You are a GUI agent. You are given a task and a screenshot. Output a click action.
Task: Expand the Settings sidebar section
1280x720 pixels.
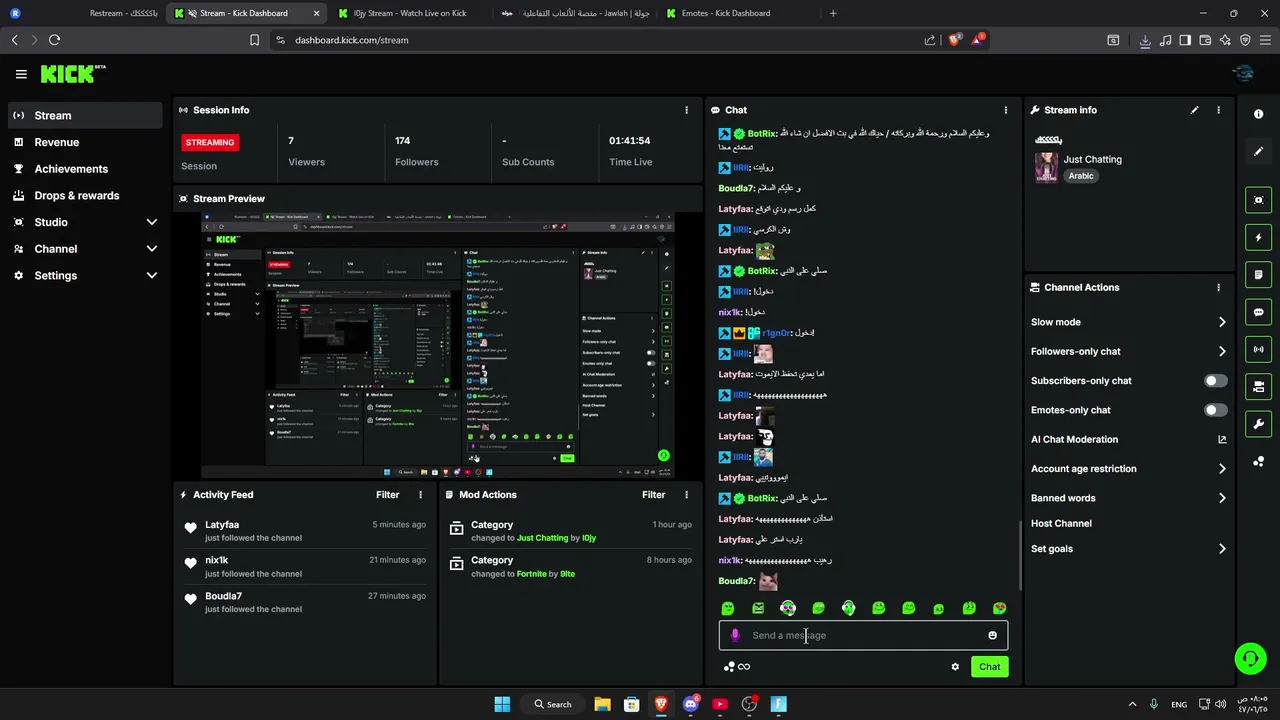(85, 275)
